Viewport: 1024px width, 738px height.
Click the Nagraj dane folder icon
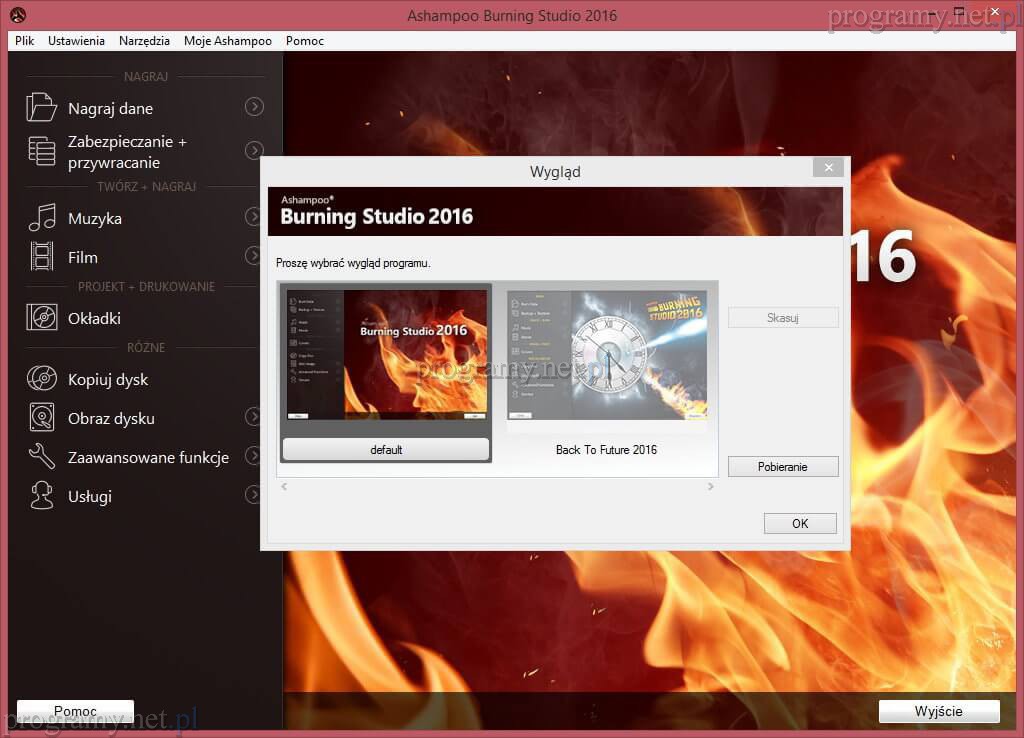click(41, 107)
